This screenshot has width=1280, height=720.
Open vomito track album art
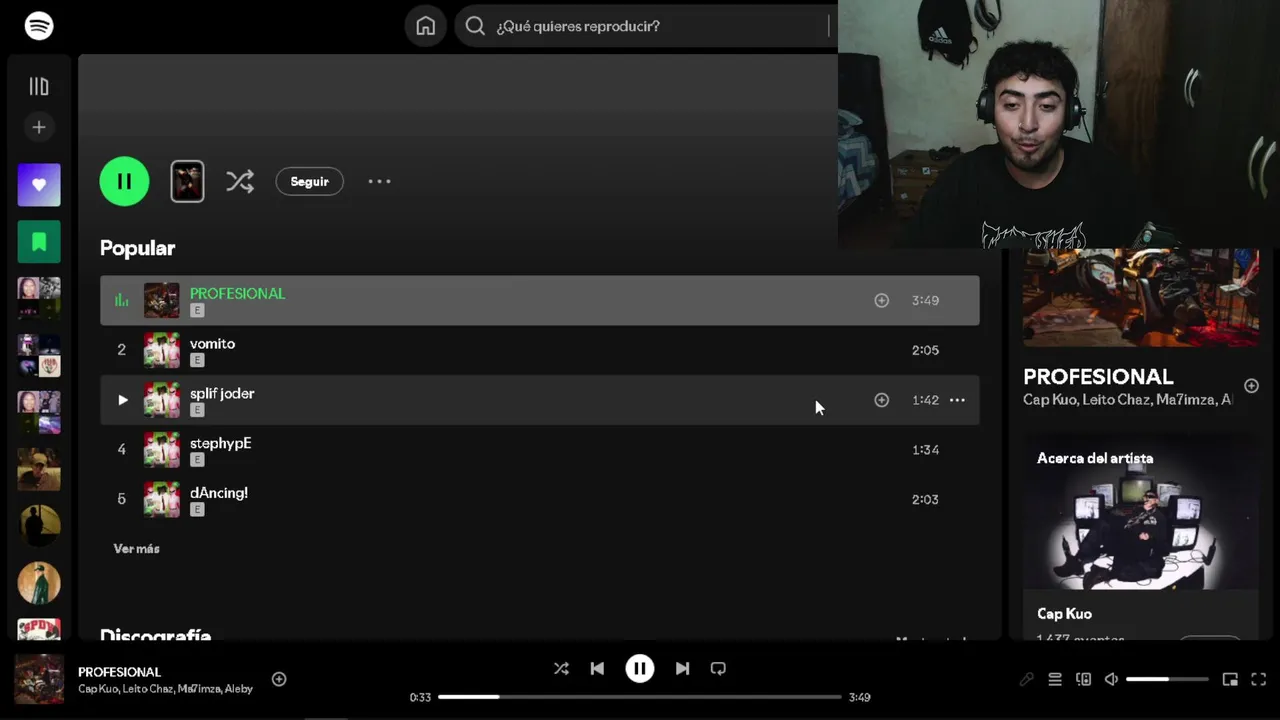tap(162, 350)
